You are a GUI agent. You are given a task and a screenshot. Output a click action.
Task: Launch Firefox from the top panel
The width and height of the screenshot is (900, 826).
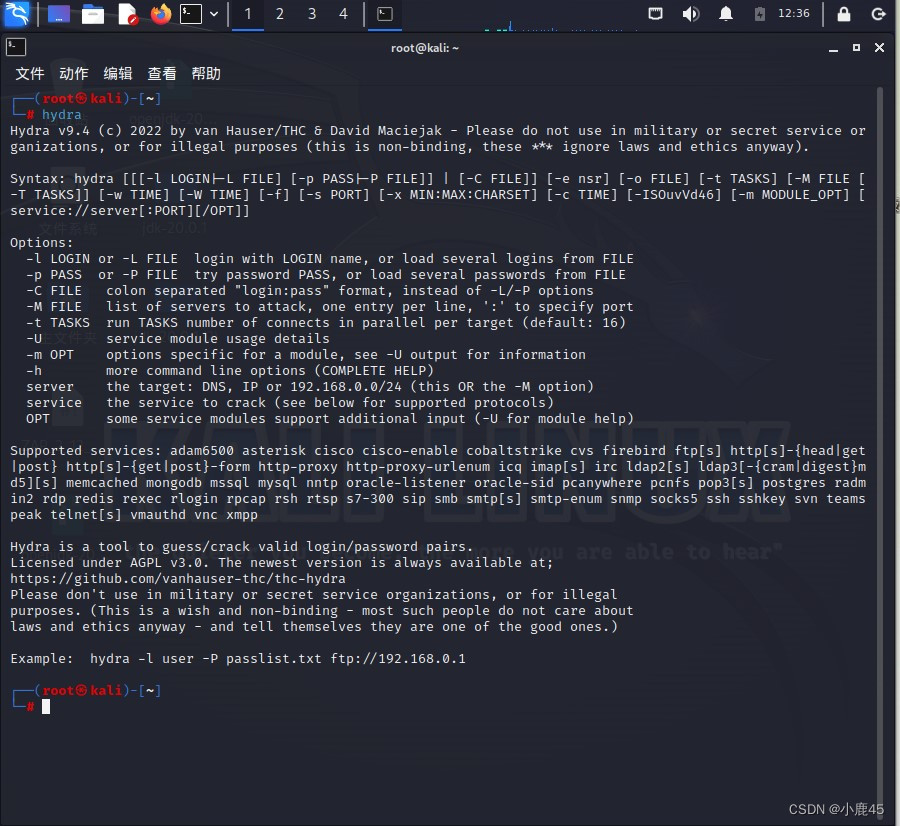161,14
